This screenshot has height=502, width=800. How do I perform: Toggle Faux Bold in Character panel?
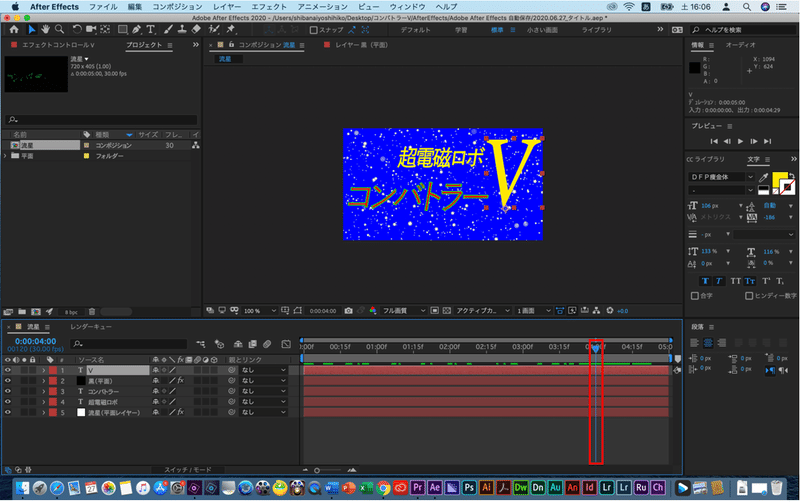[x=705, y=281]
